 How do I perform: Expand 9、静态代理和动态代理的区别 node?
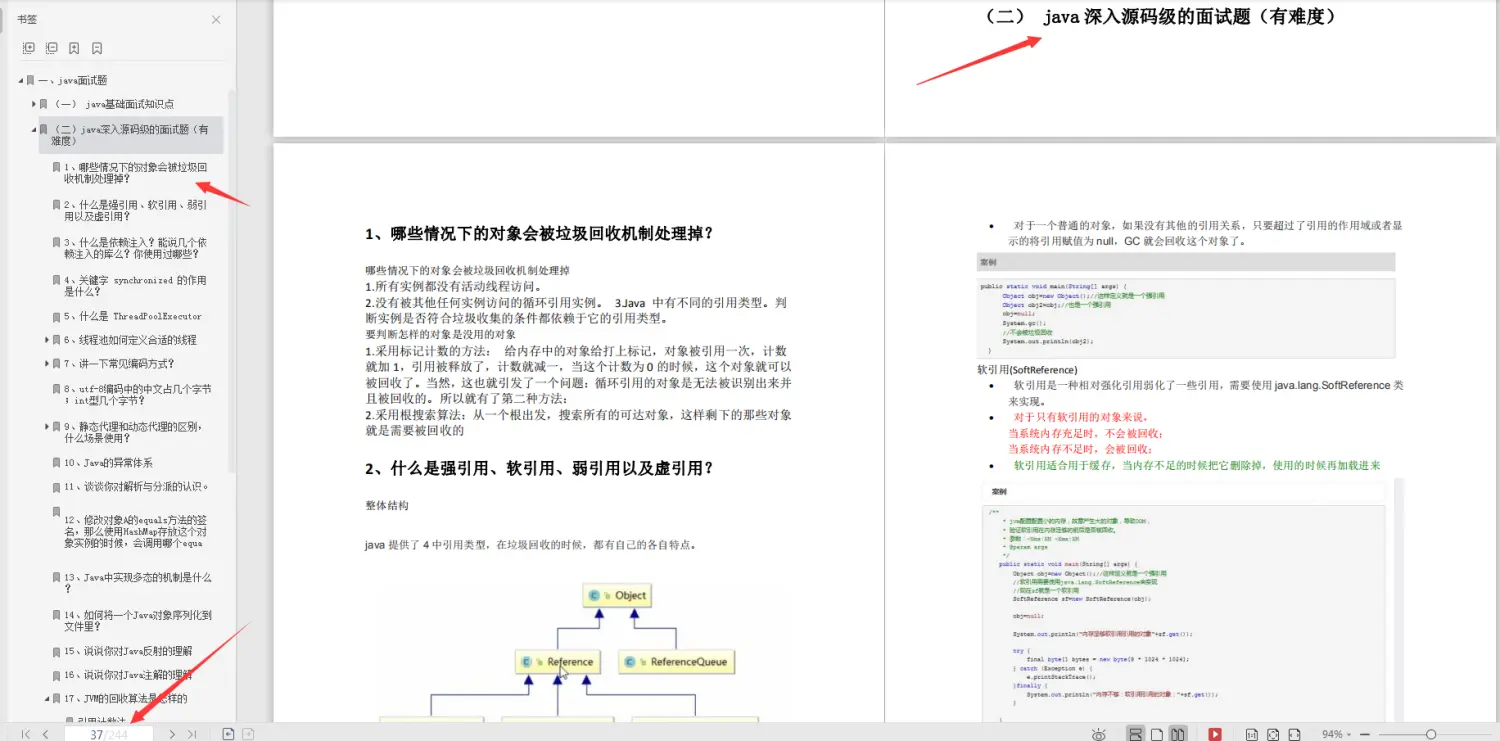(x=47, y=426)
